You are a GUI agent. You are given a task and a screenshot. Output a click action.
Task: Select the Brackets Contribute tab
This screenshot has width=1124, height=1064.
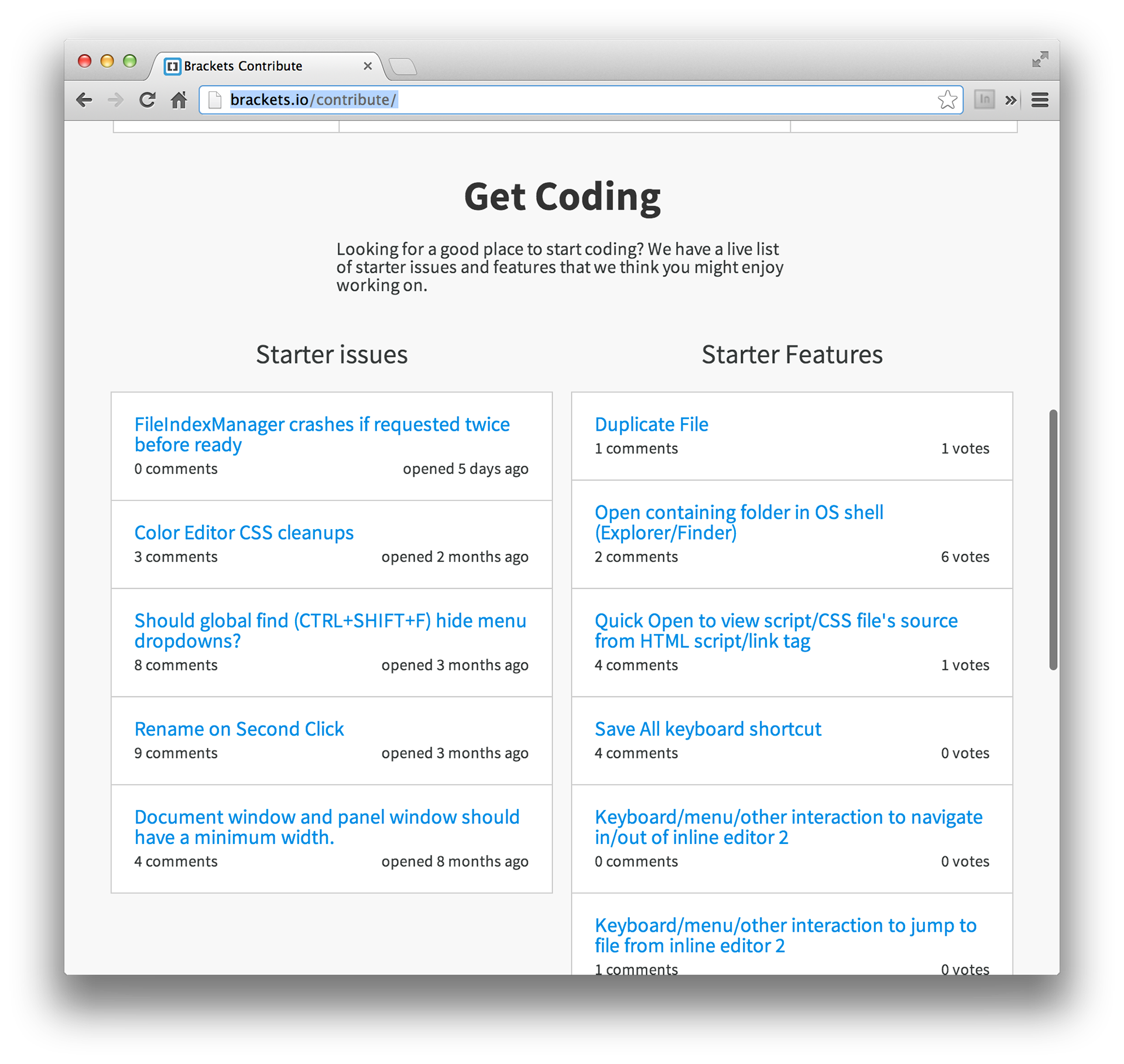coord(266,66)
